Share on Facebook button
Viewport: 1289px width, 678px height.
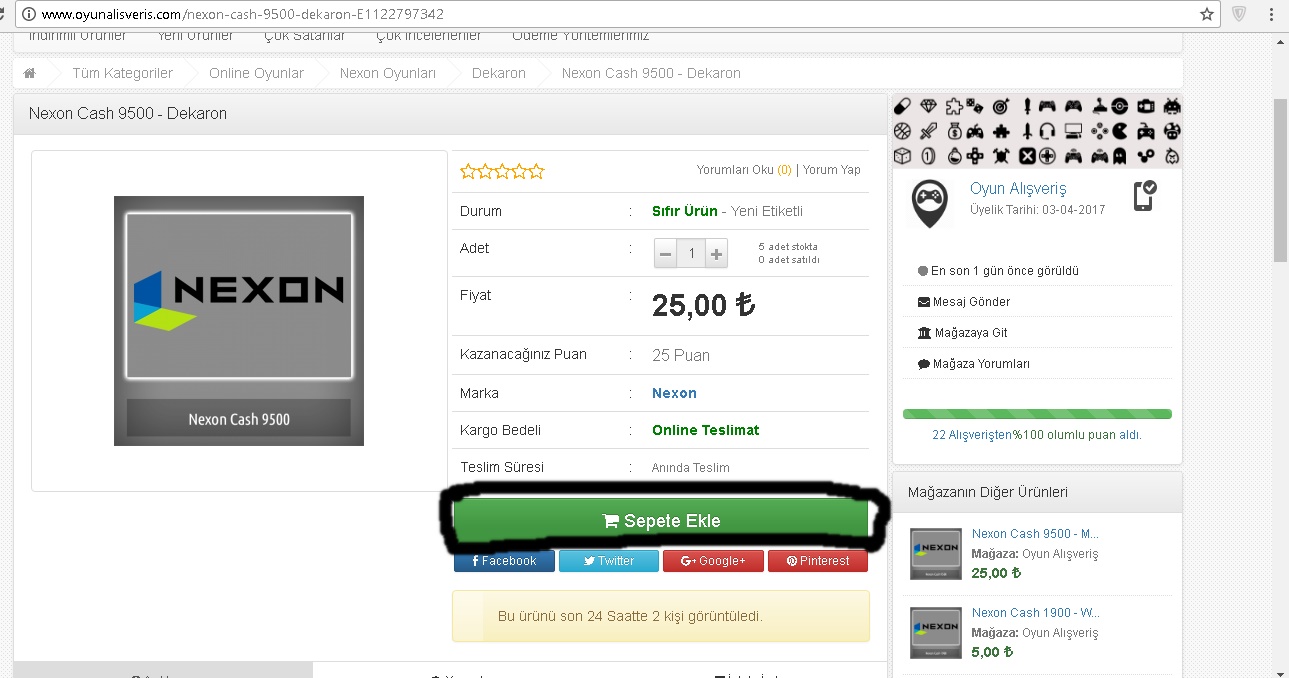(x=504, y=561)
